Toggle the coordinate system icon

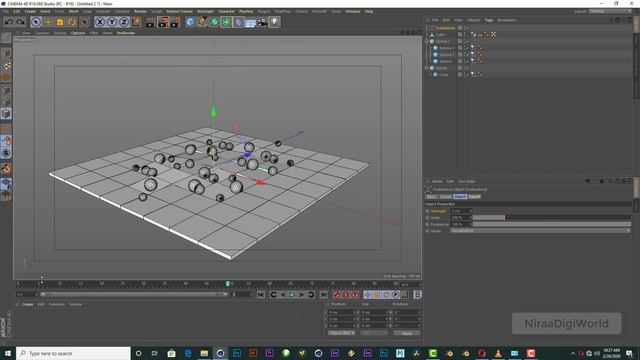pyautogui.click(x=137, y=22)
